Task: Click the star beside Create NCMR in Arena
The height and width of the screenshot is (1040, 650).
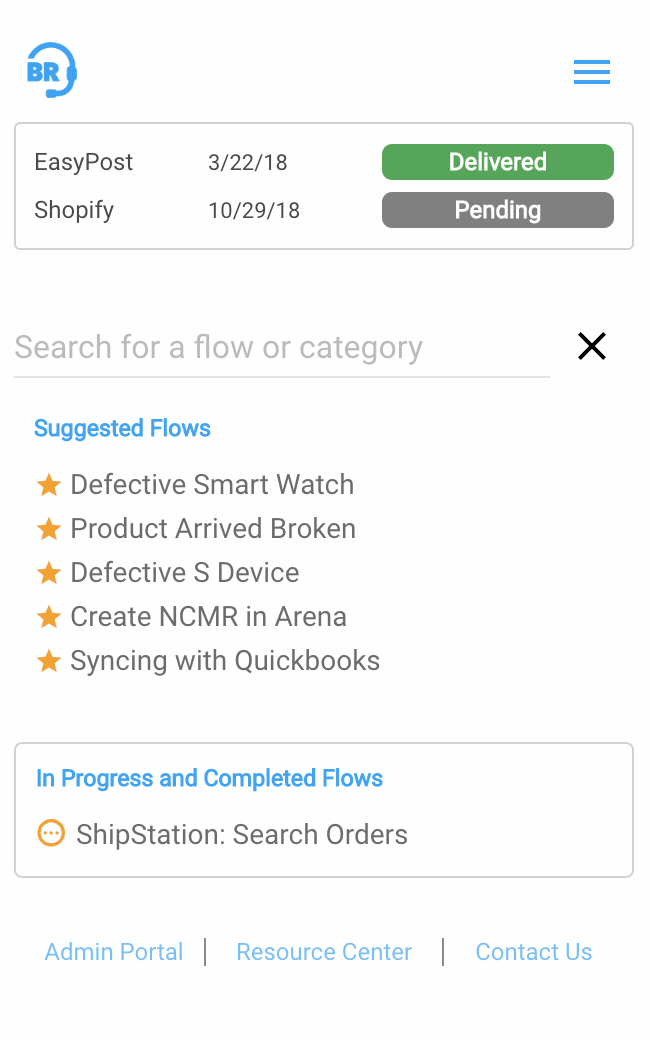Action: 49,617
